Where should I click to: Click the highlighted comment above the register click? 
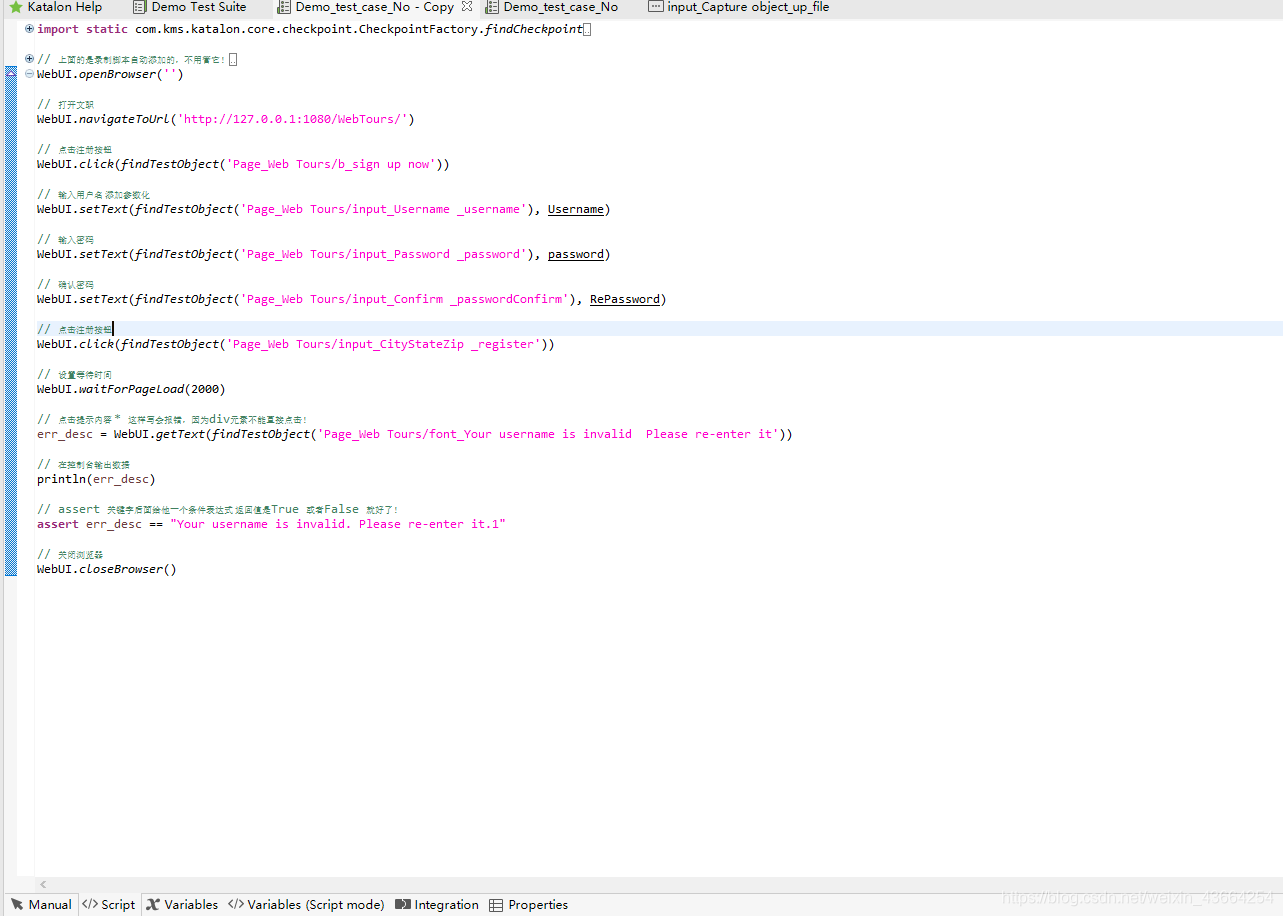point(75,329)
